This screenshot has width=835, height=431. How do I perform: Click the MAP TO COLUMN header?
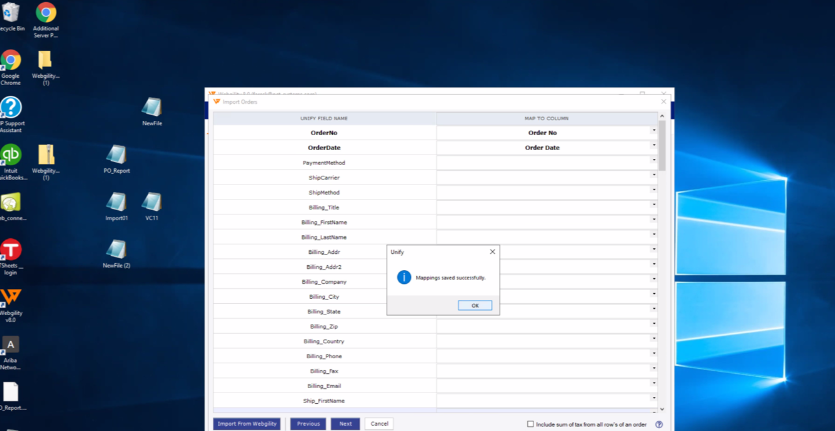click(x=546, y=118)
